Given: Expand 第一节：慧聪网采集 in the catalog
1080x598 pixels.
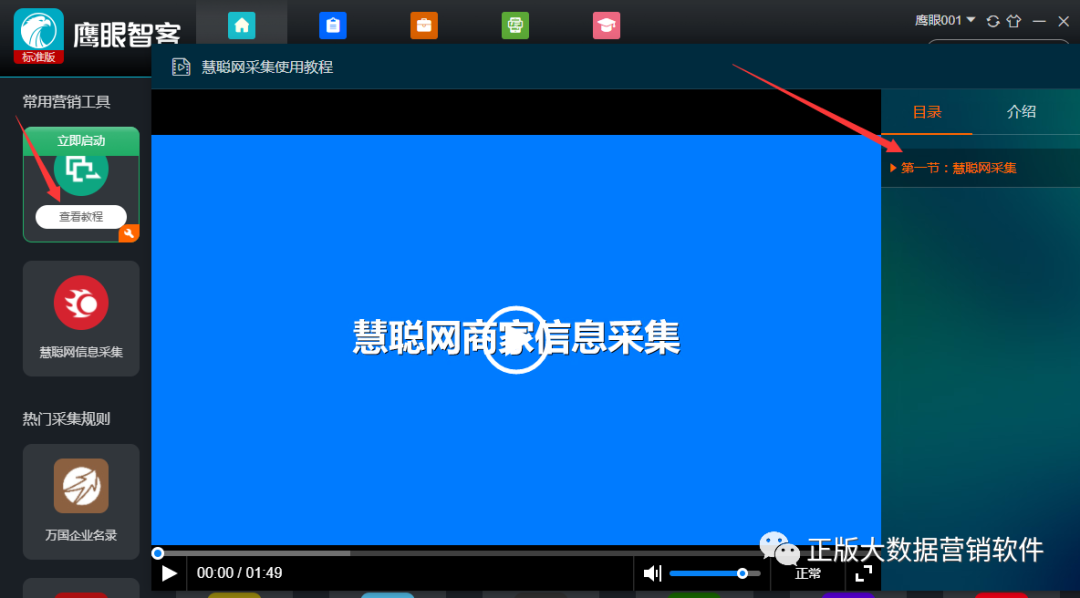Looking at the screenshot, I should 960,168.
